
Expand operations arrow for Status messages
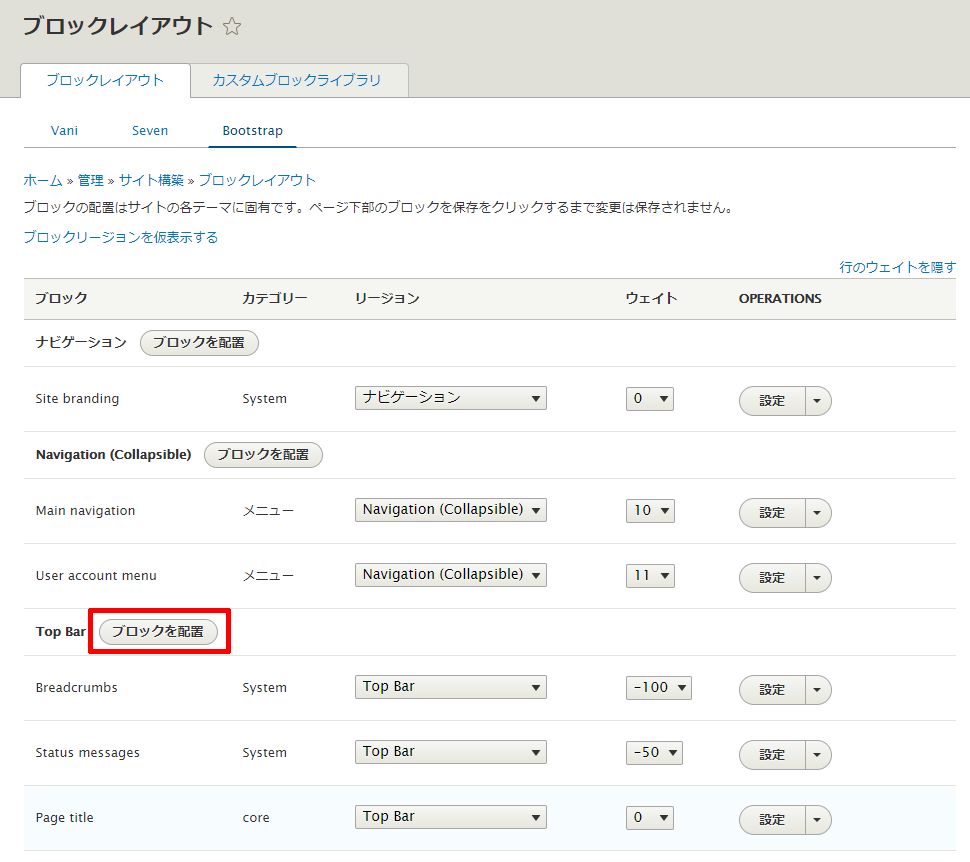click(x=818, y=755)
